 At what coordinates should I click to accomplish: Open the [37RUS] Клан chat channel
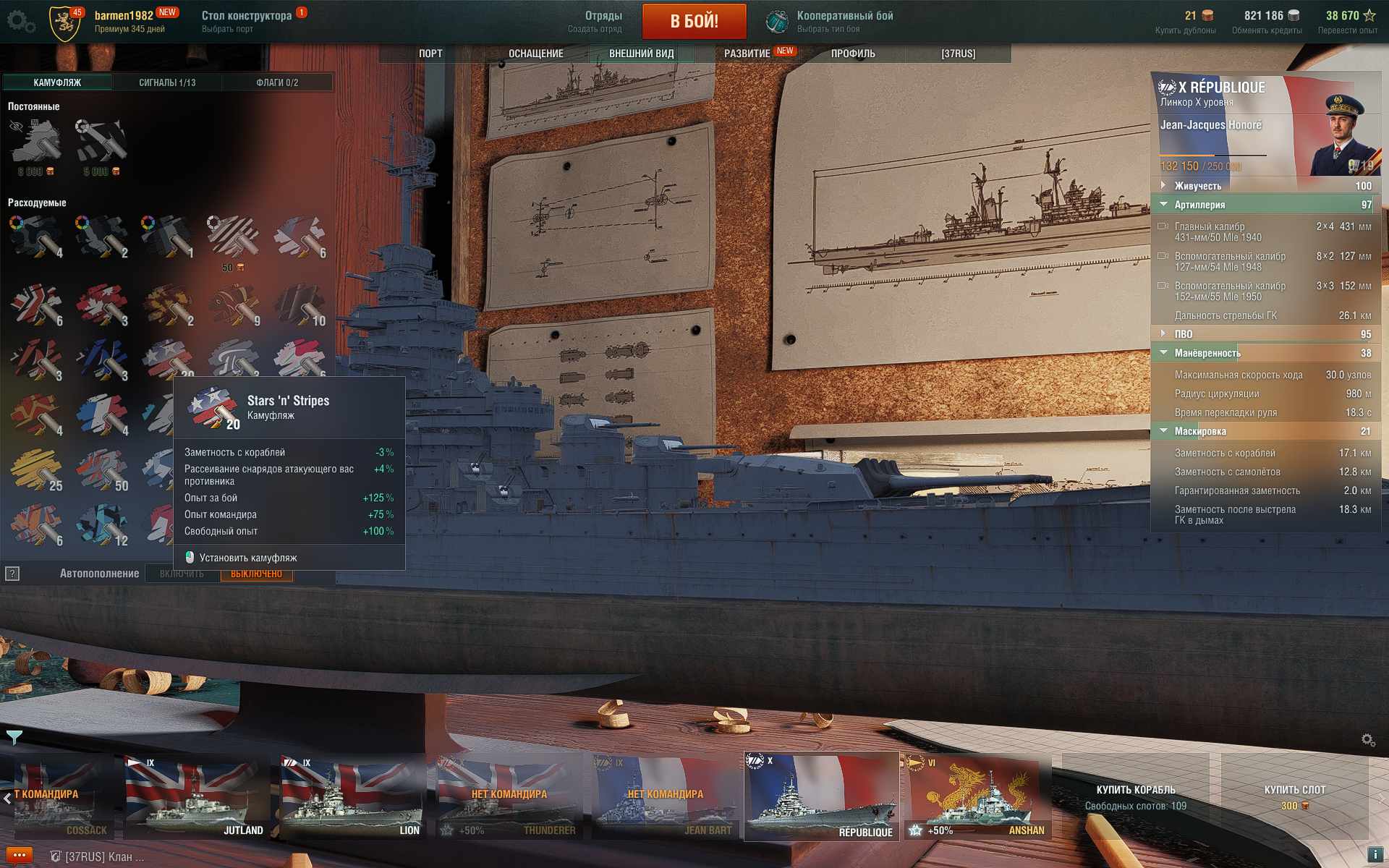click(x=97, y=856)
